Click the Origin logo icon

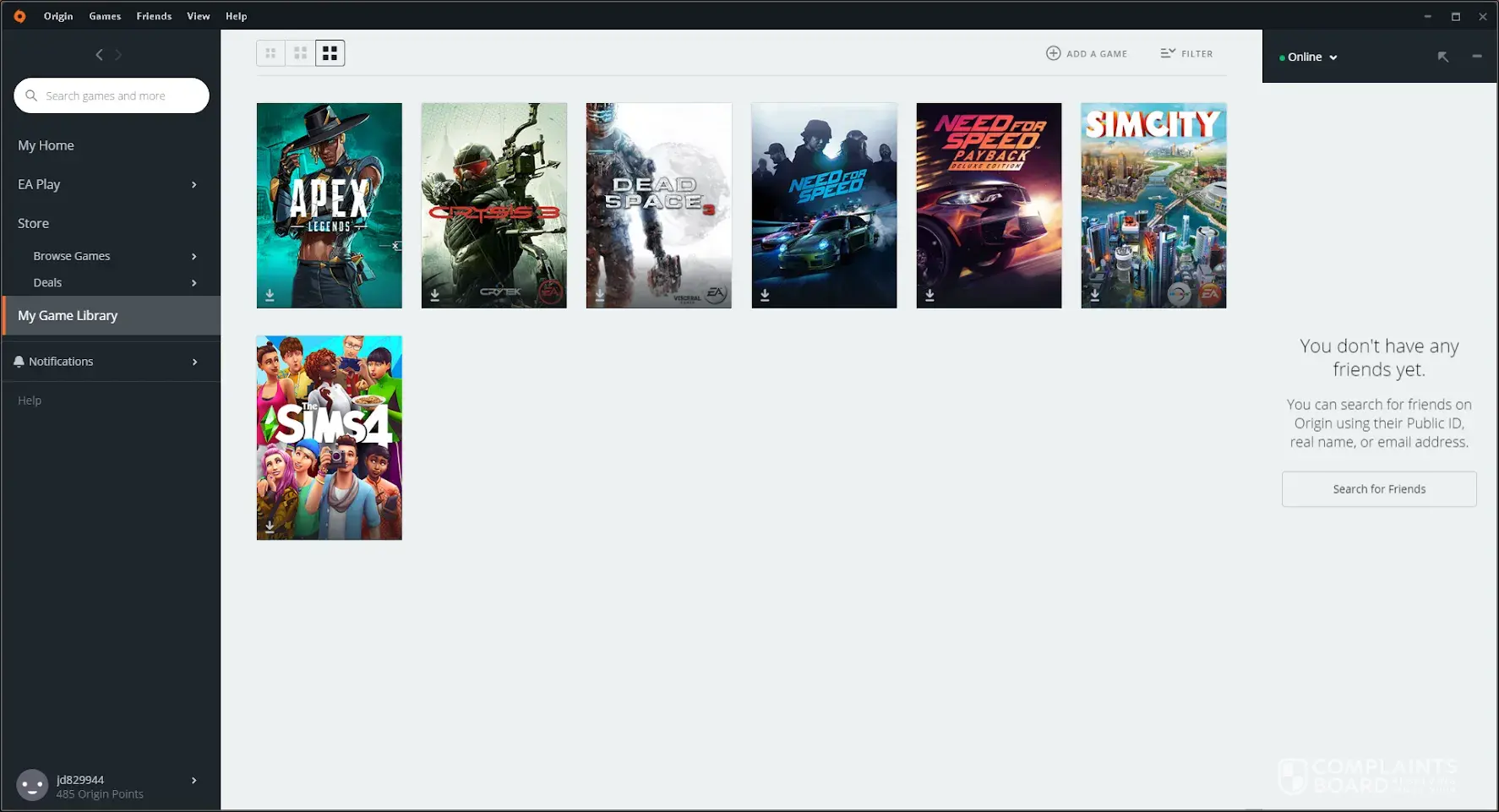(x=19, y=16)
